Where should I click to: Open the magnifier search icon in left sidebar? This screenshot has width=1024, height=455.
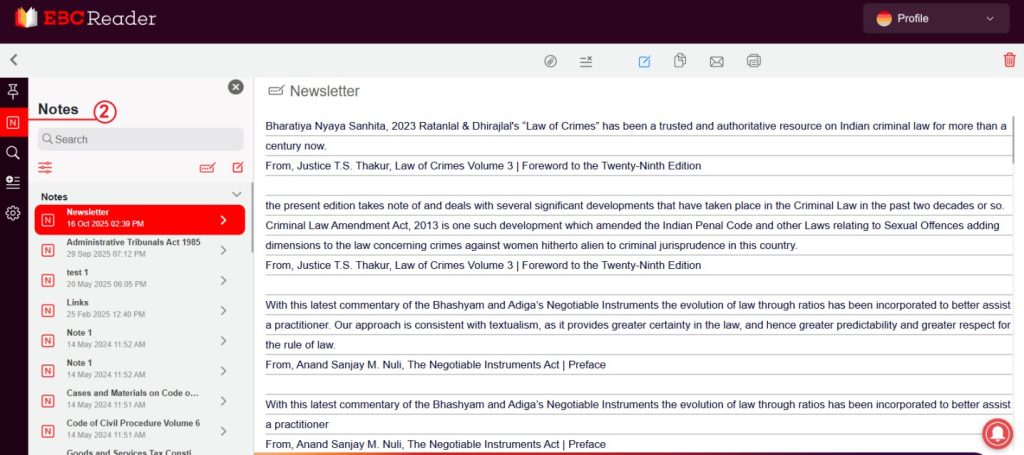coord(13,153)
